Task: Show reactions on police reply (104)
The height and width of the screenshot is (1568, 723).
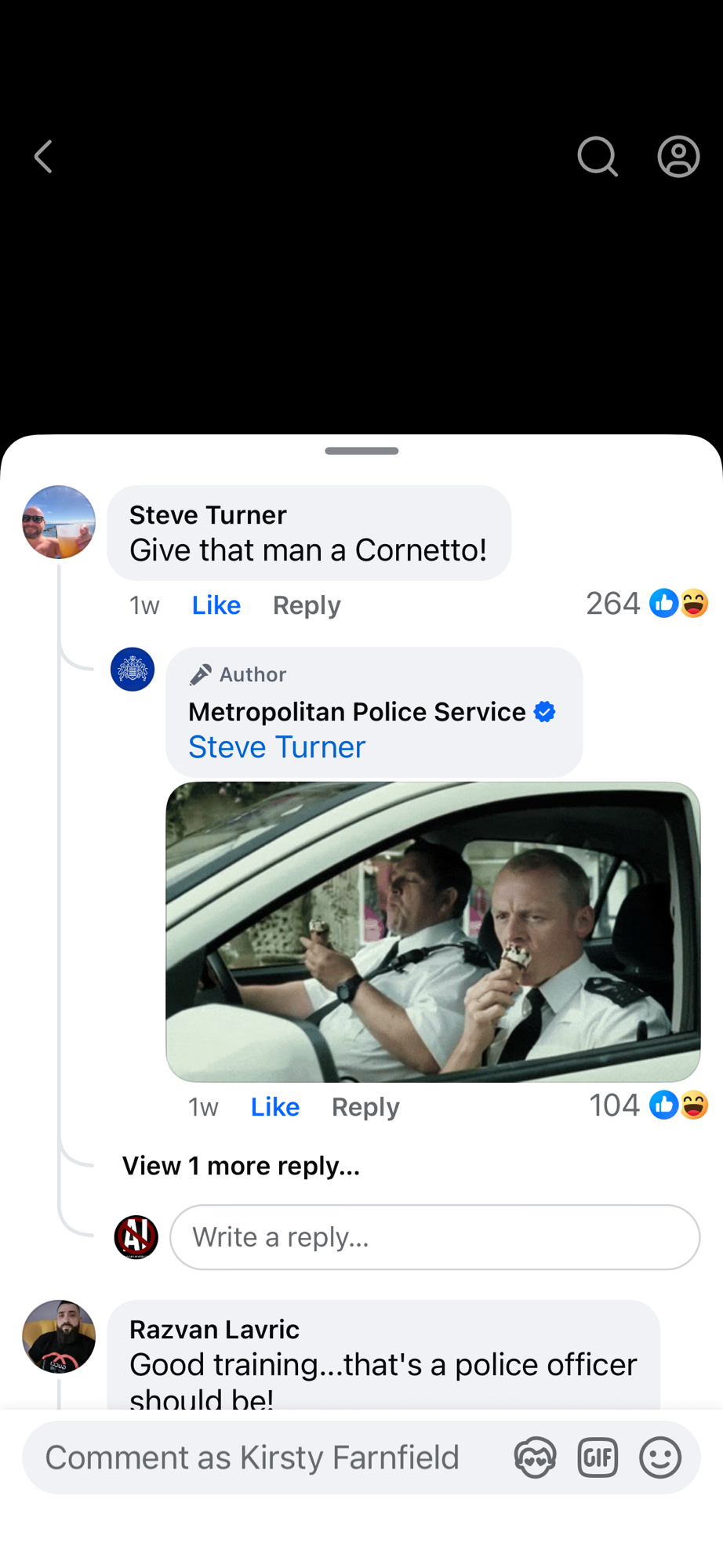Action: tap(649, 1105)
